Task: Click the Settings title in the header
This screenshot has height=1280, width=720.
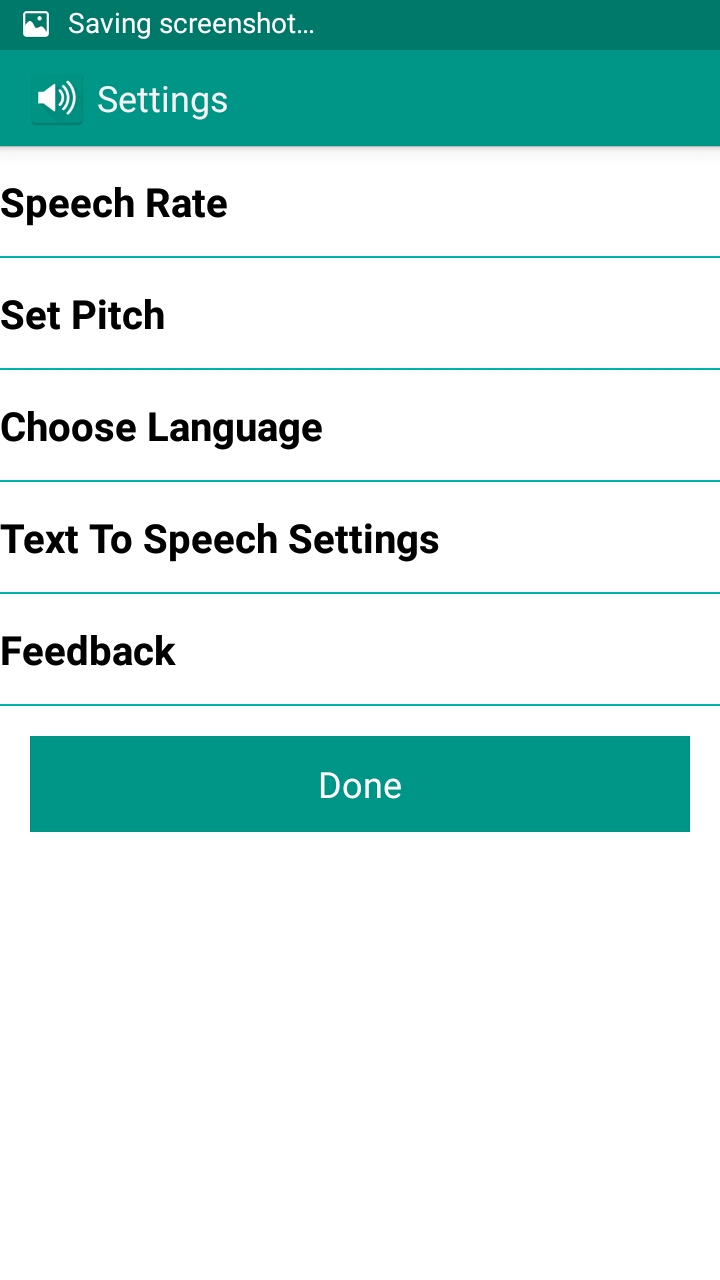Action: tap(162, 100)
